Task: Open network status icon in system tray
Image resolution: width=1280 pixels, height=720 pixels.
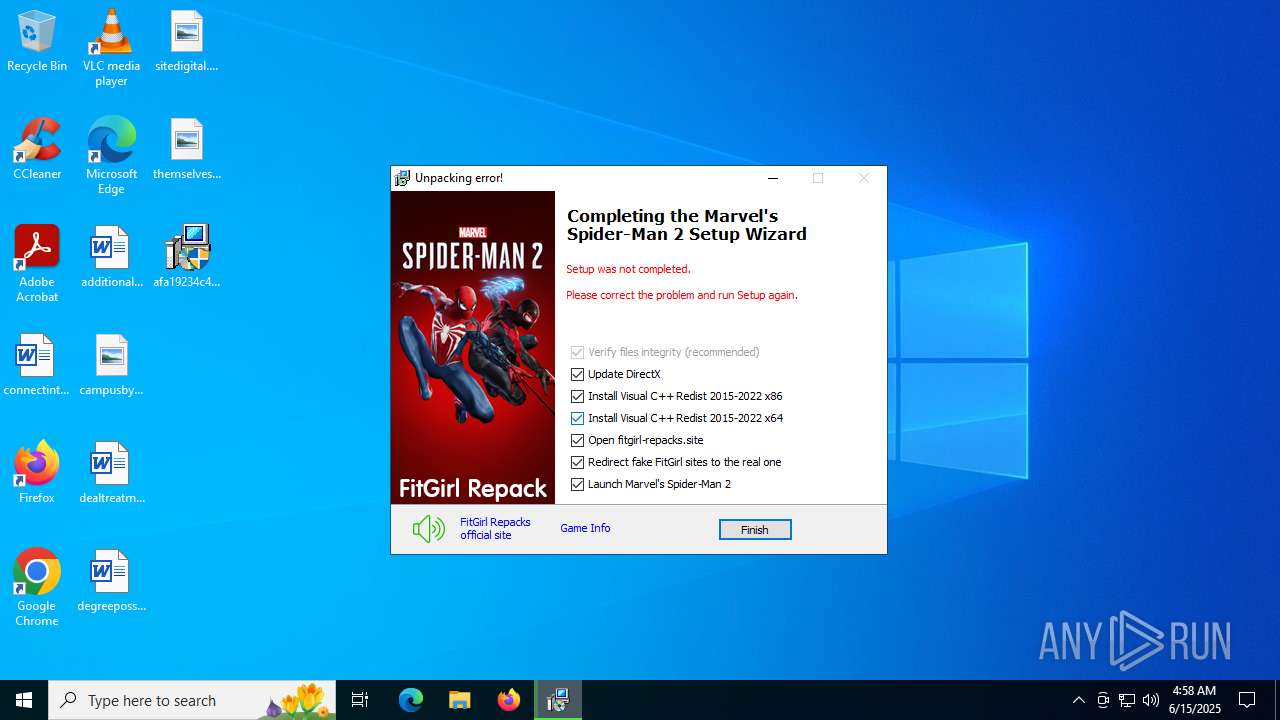Action: tap(1127, 700)
